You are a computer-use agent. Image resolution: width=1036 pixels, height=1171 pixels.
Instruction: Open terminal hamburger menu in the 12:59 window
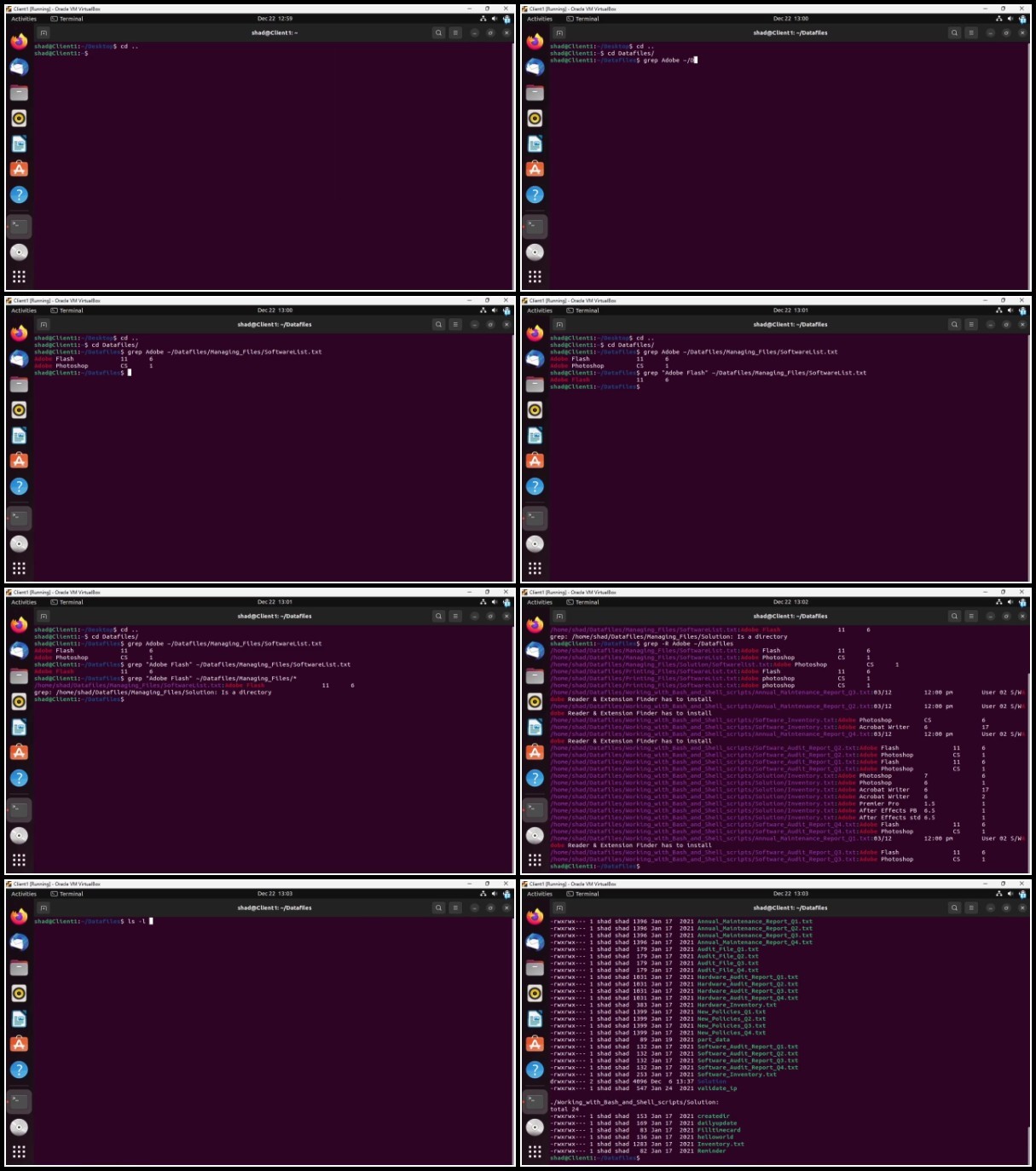[455, 32]
